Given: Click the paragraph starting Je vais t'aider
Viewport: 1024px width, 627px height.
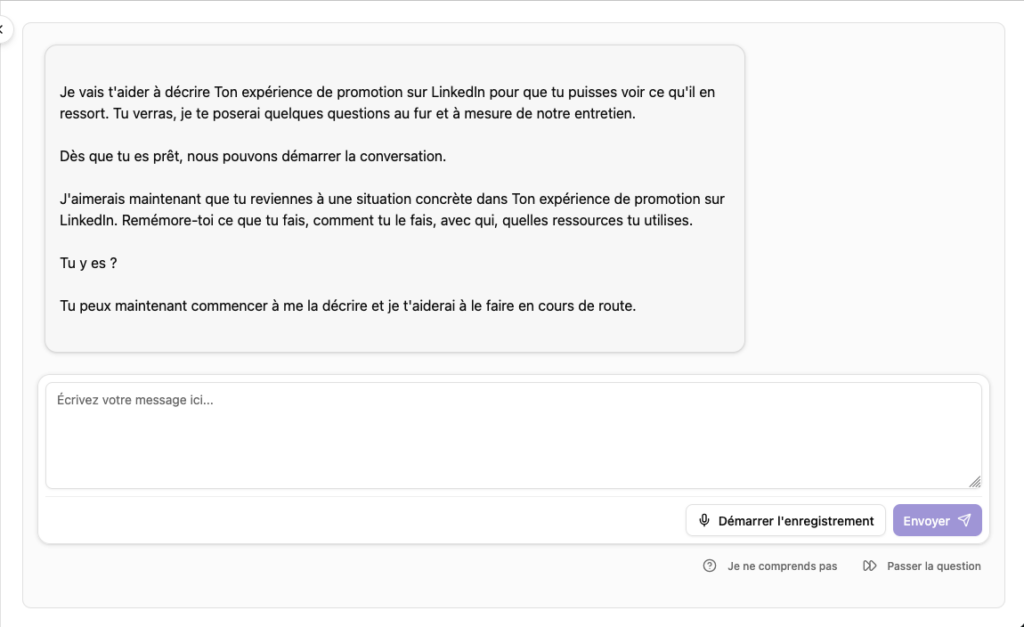Looking at the screenshot, I should [x=387, y=103].
